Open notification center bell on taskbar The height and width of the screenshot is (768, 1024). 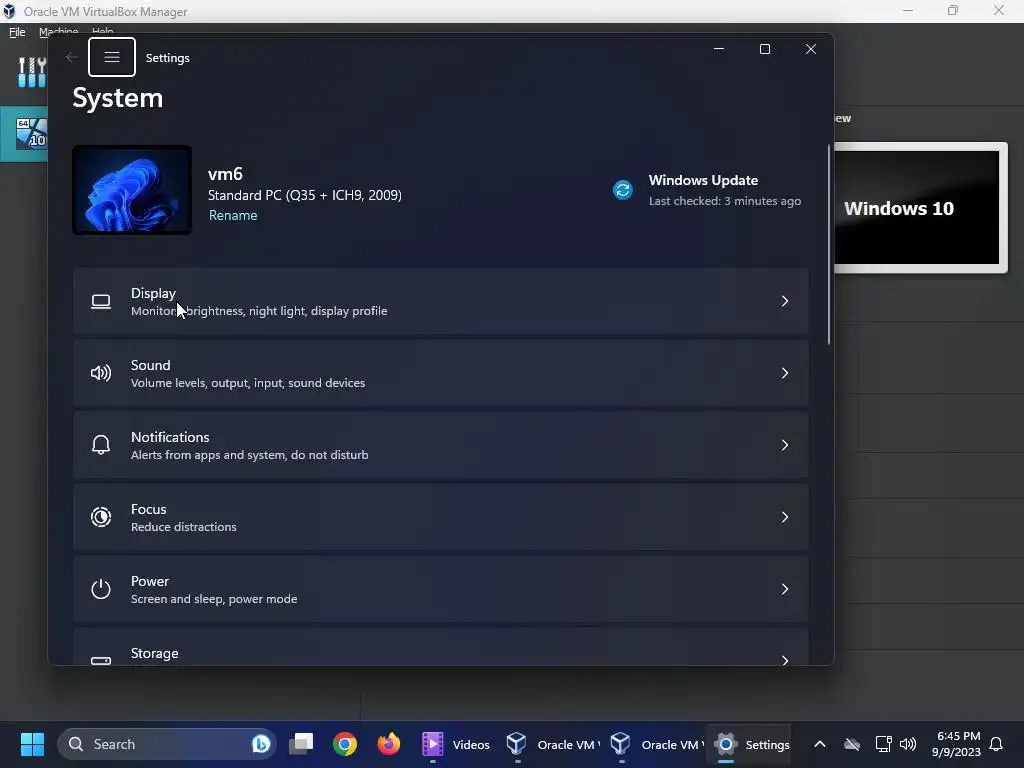[996, 744]
